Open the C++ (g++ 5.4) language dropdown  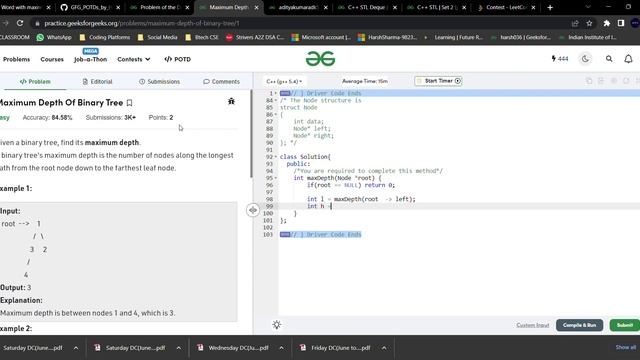[x=284, y=81]
